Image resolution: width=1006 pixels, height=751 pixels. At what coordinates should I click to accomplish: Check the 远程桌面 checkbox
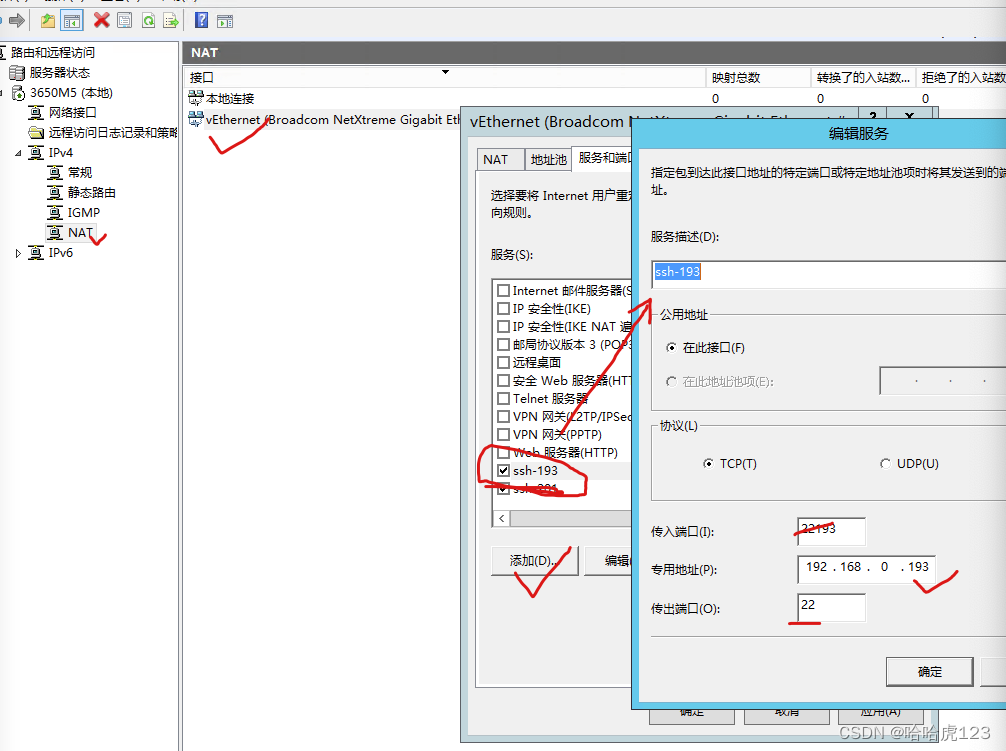point(504,362)
